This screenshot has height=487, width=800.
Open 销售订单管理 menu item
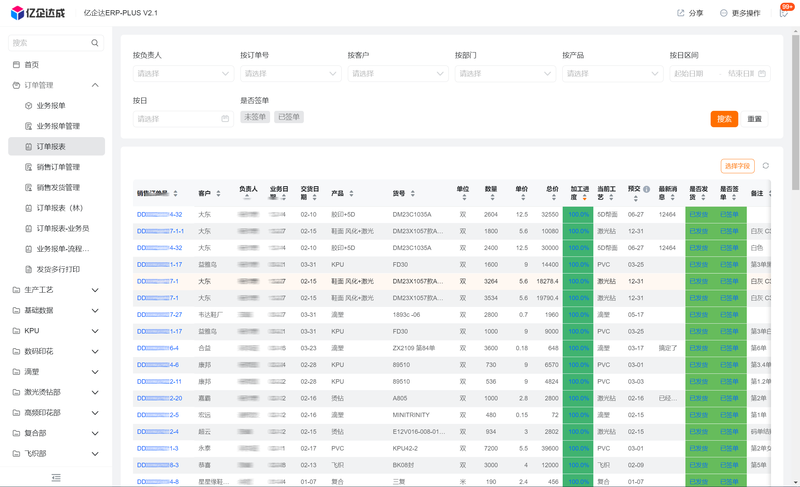pyautogui.click(x=58, y=167)
